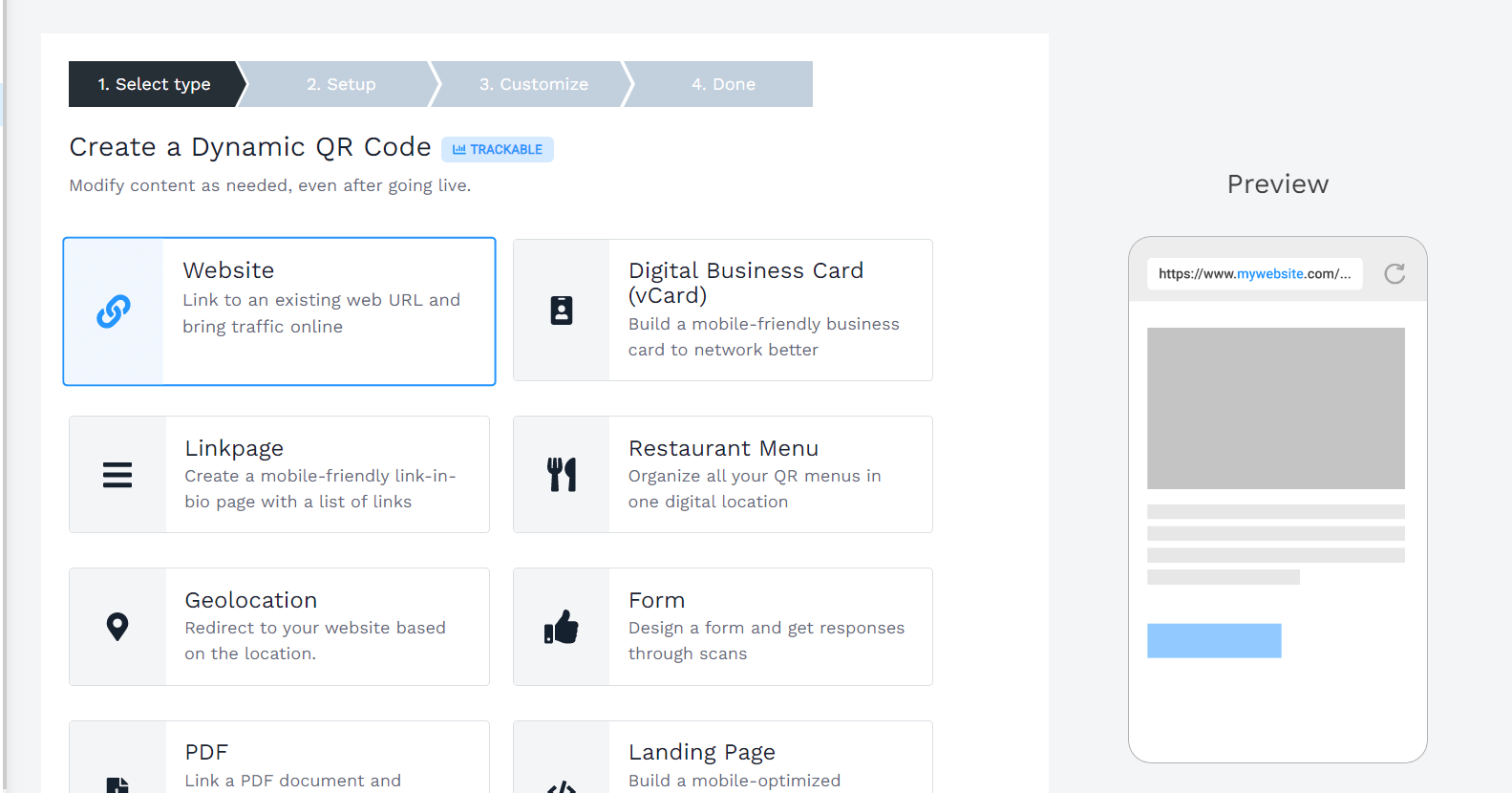Select the 1. Select type step
Viewport: 1512px width, 793px height.
[x=154, y=84]
